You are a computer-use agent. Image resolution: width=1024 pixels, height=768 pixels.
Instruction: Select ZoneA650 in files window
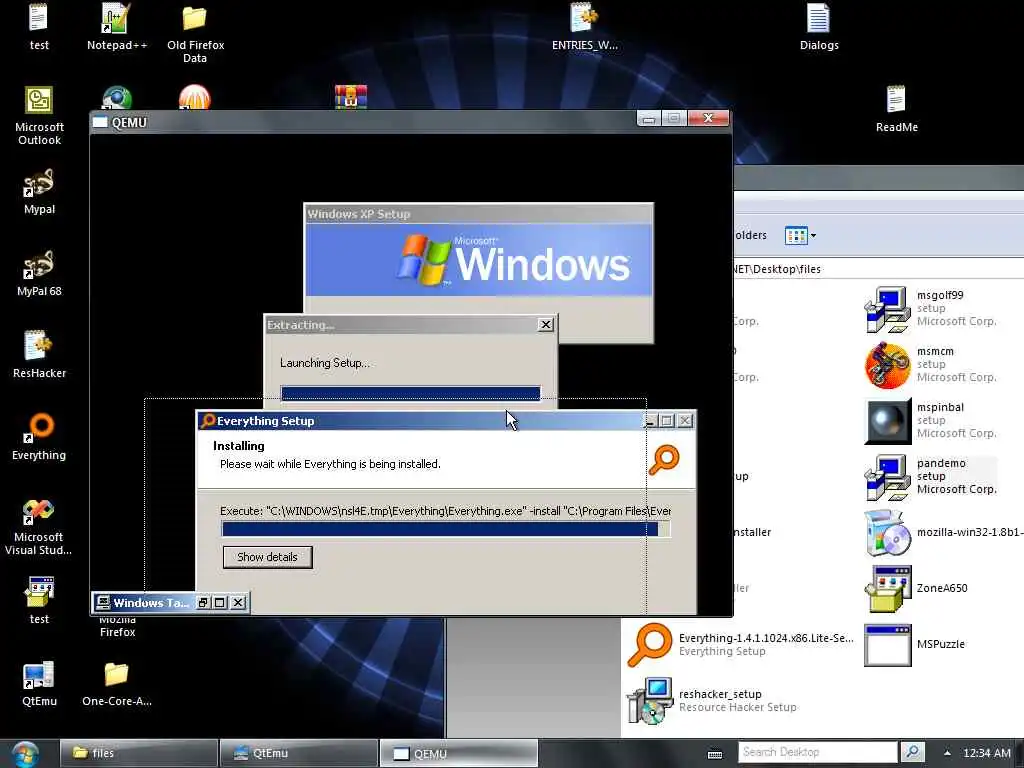click(916, 588)
